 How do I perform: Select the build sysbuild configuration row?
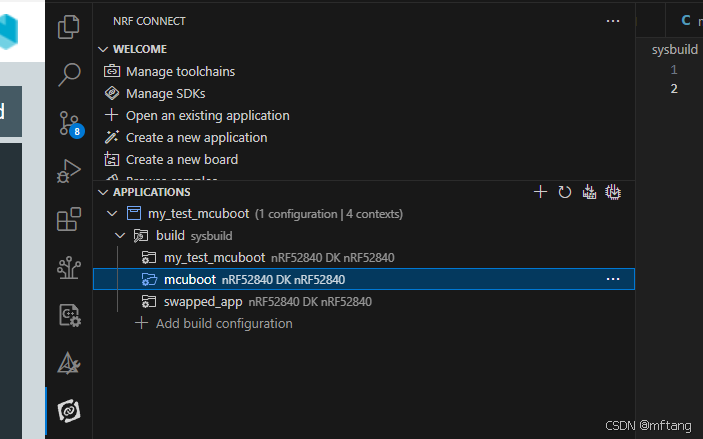pyautogui.click(x=364, y=235)
